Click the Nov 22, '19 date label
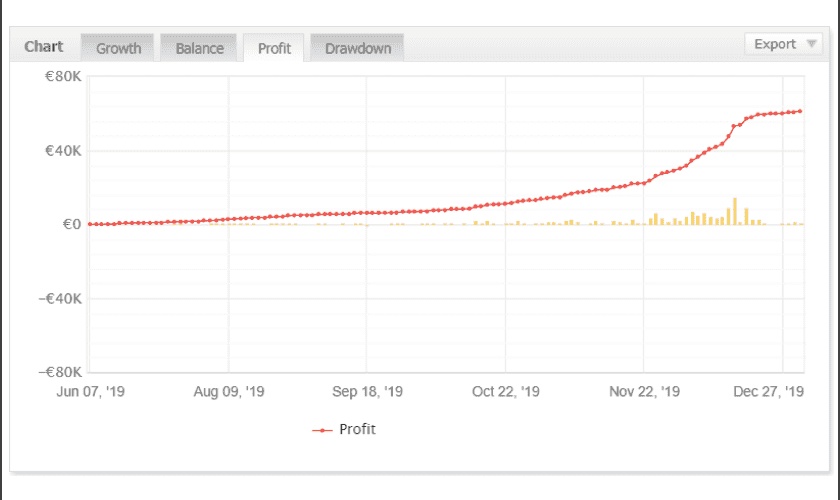This screenshot has height=500, width=840. [644, 392]
